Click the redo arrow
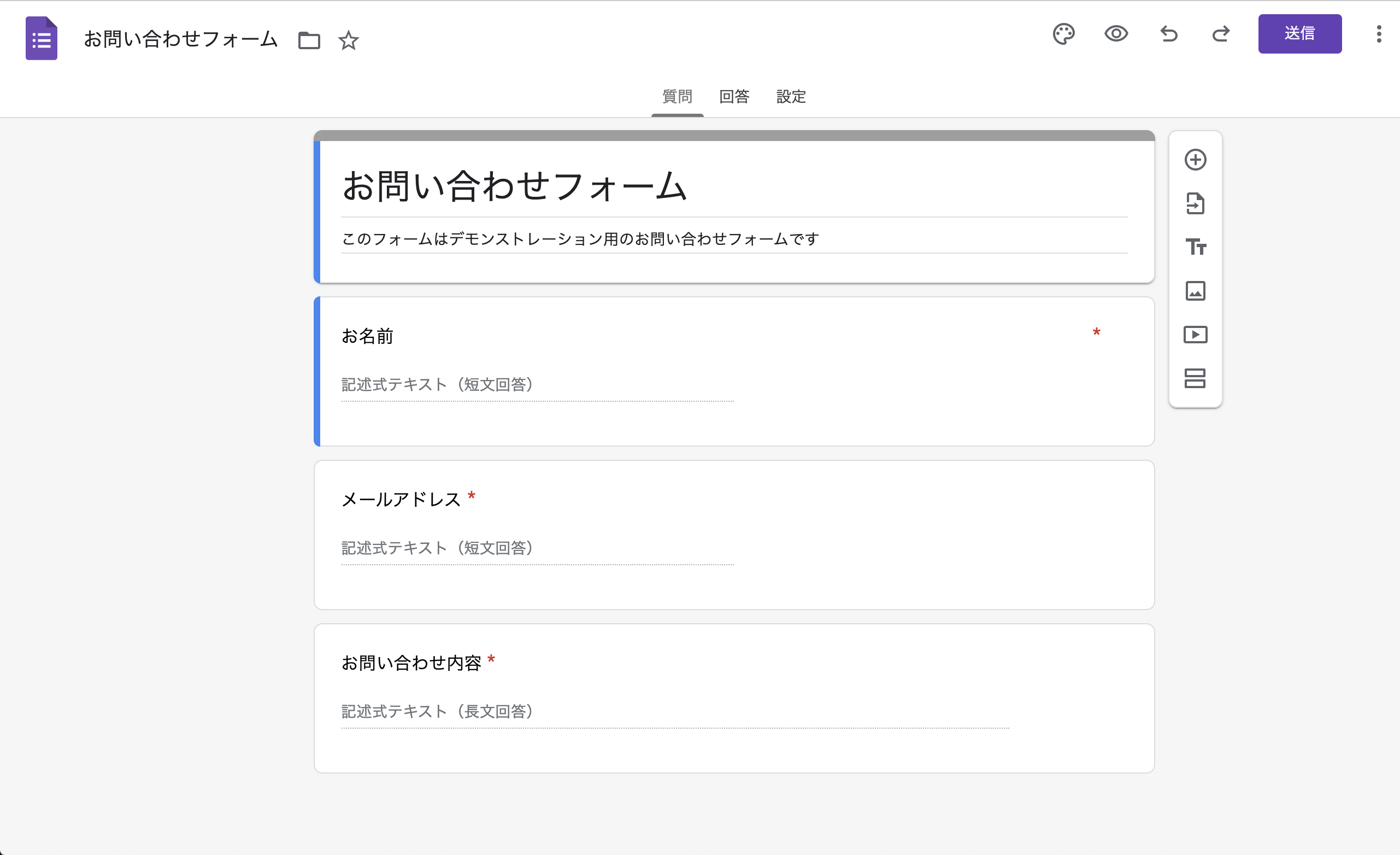The image size is (1400, 855). click(x=1221, y=34)
